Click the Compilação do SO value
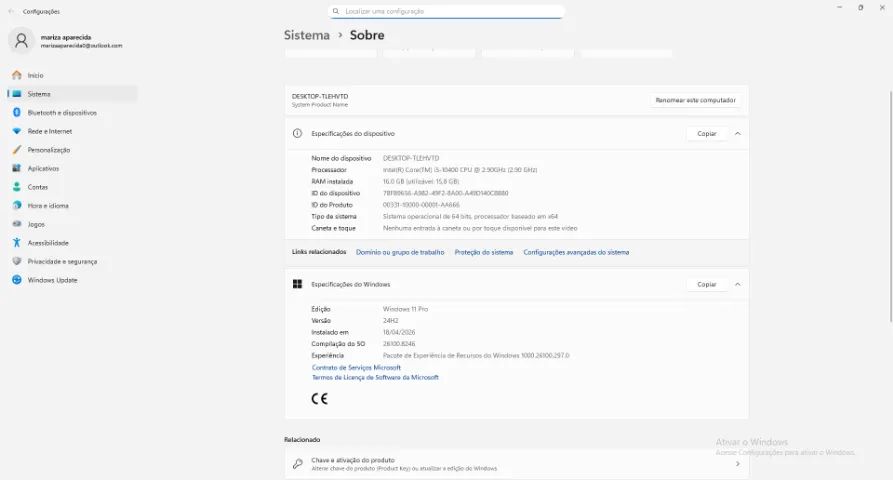893x480 pixels. (x=399, y=344)
